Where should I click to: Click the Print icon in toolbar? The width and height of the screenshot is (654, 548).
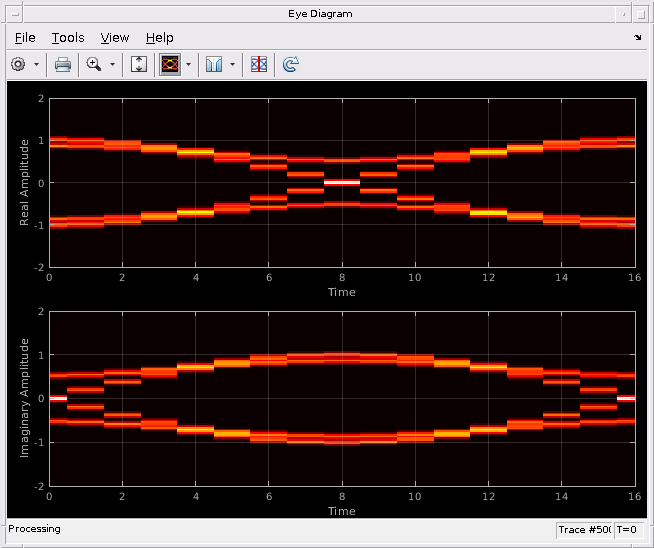click(x=63, y=64)
